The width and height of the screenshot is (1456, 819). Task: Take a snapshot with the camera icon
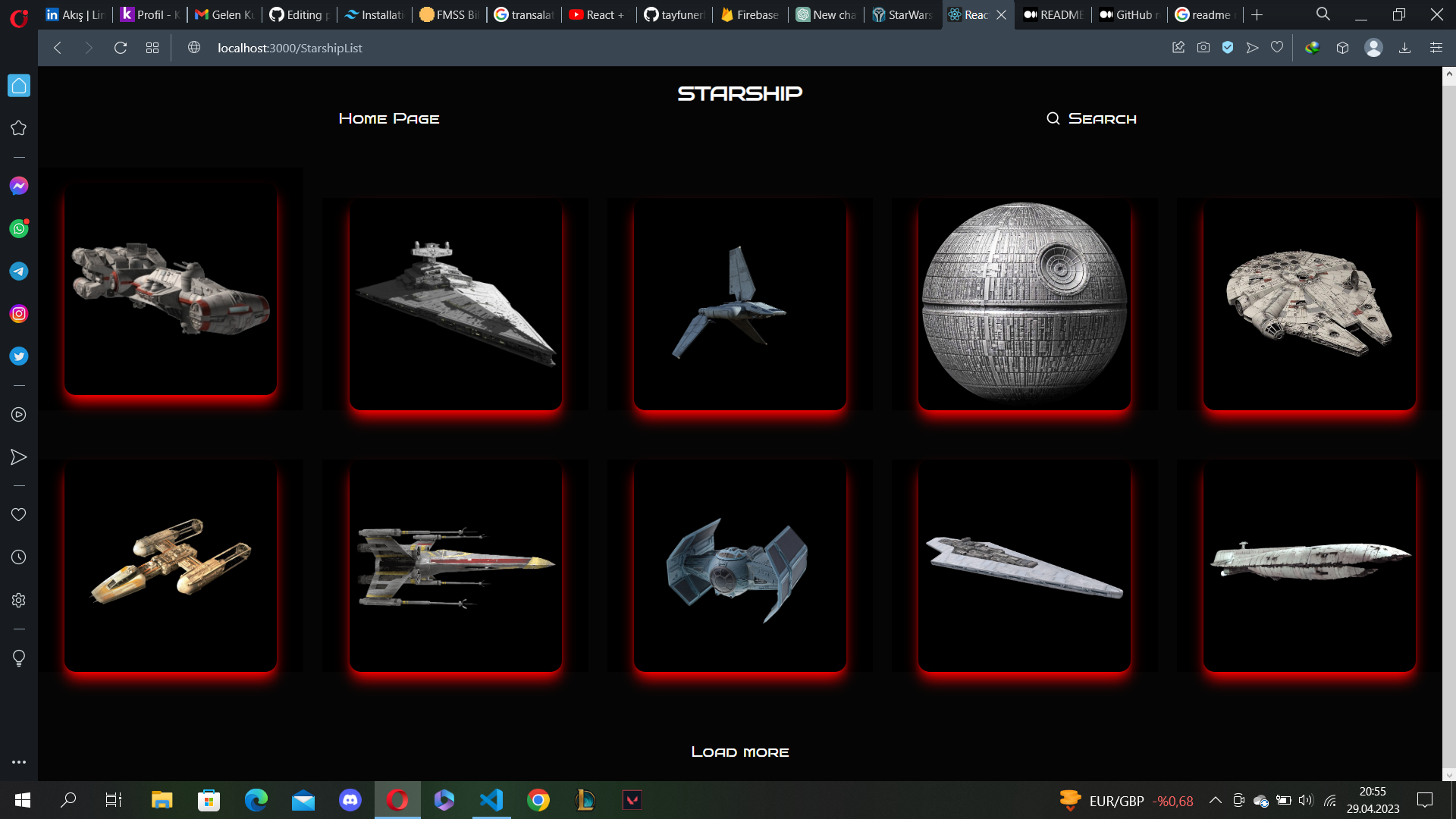tap(1203, 48)
